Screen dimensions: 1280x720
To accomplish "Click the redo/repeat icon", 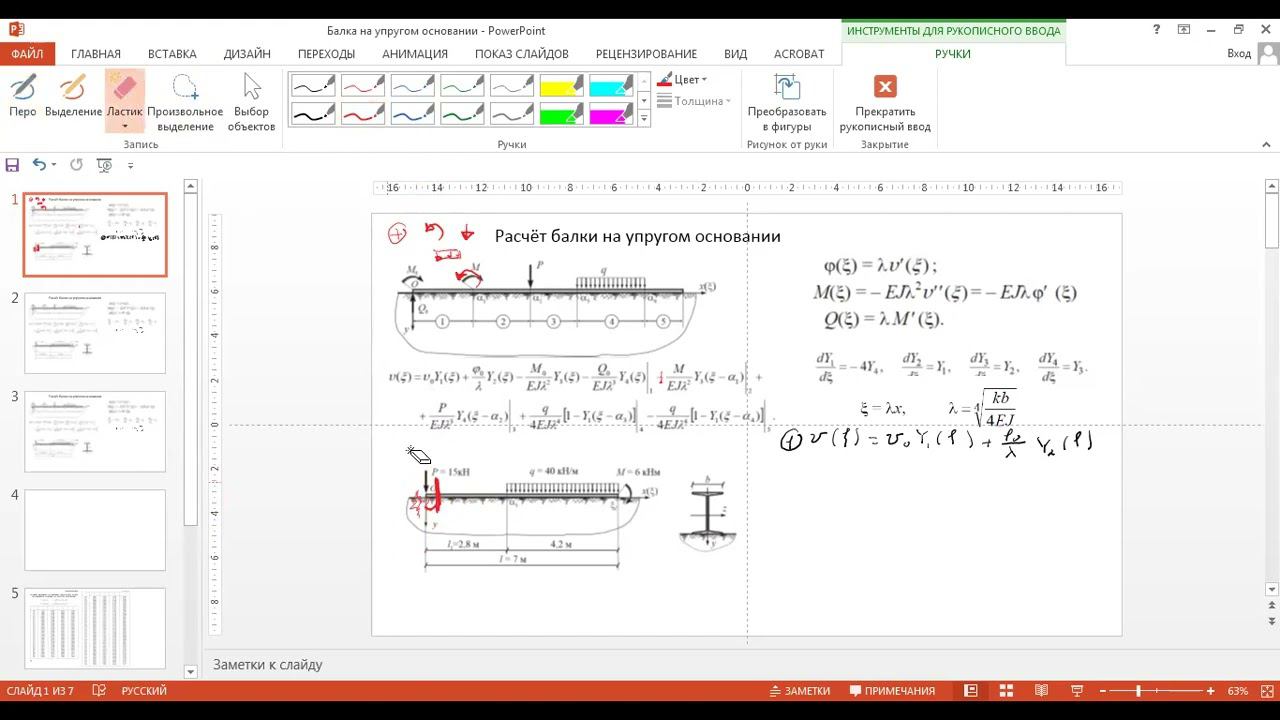I will pyautogui.click(x=76, y=165).
